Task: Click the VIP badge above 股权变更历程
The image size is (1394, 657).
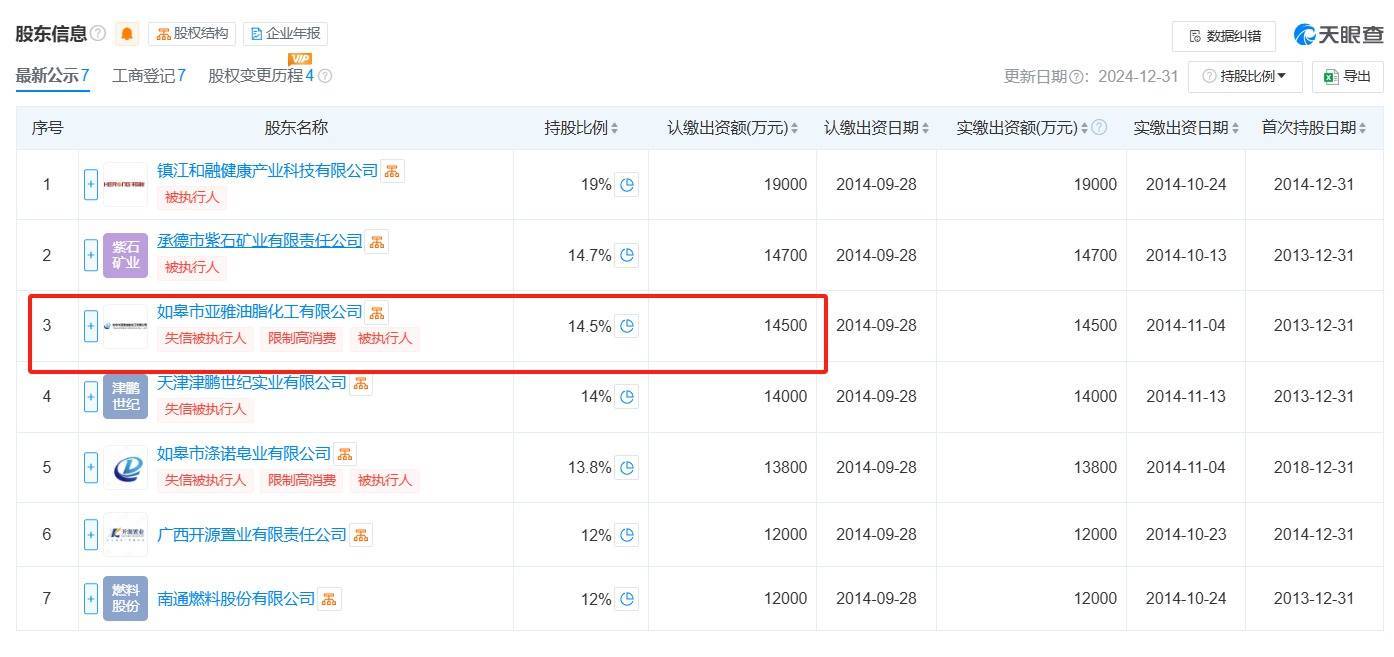Action: [x=299, y=58]
